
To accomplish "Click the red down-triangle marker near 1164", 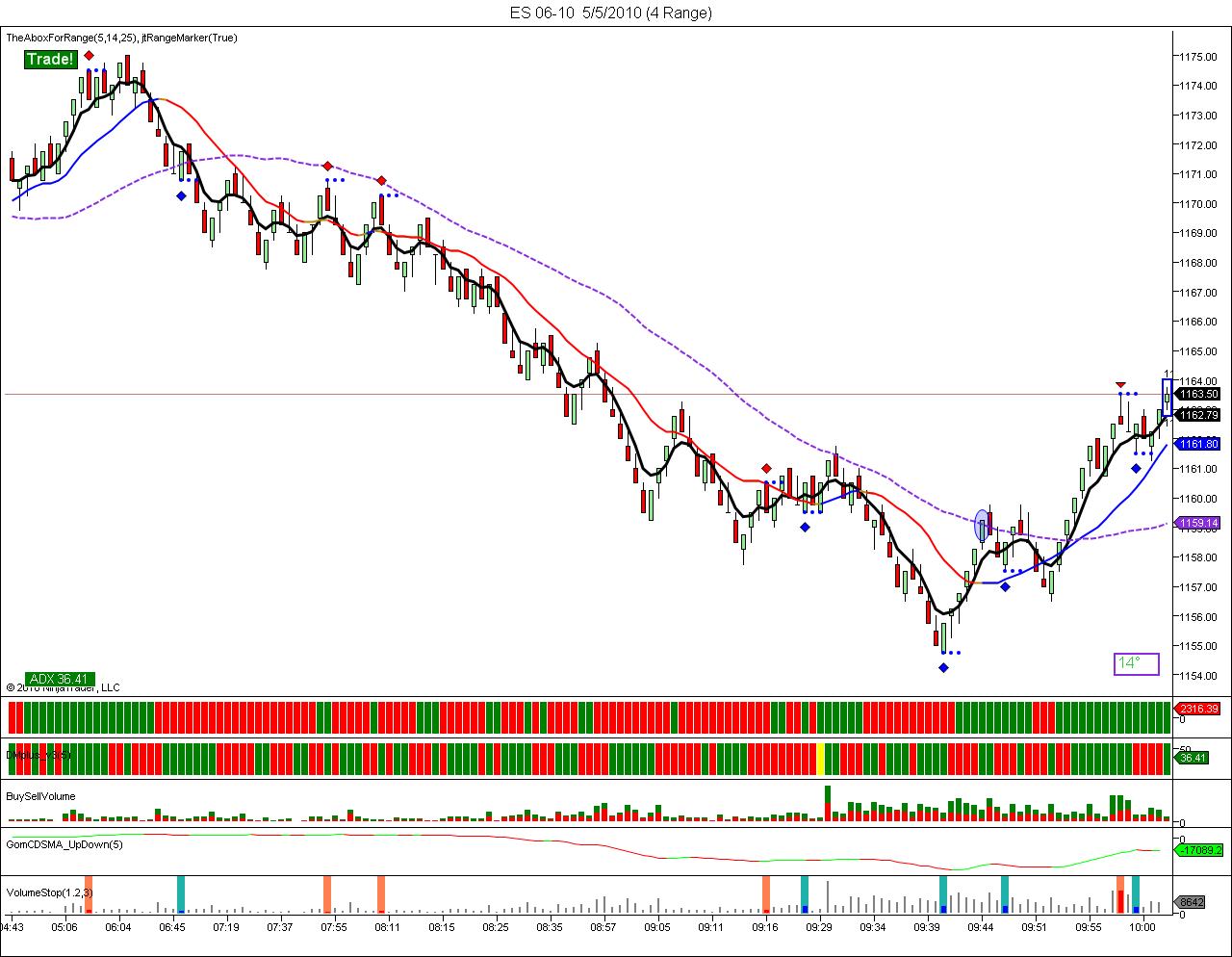I will [x=1120, y=384].
